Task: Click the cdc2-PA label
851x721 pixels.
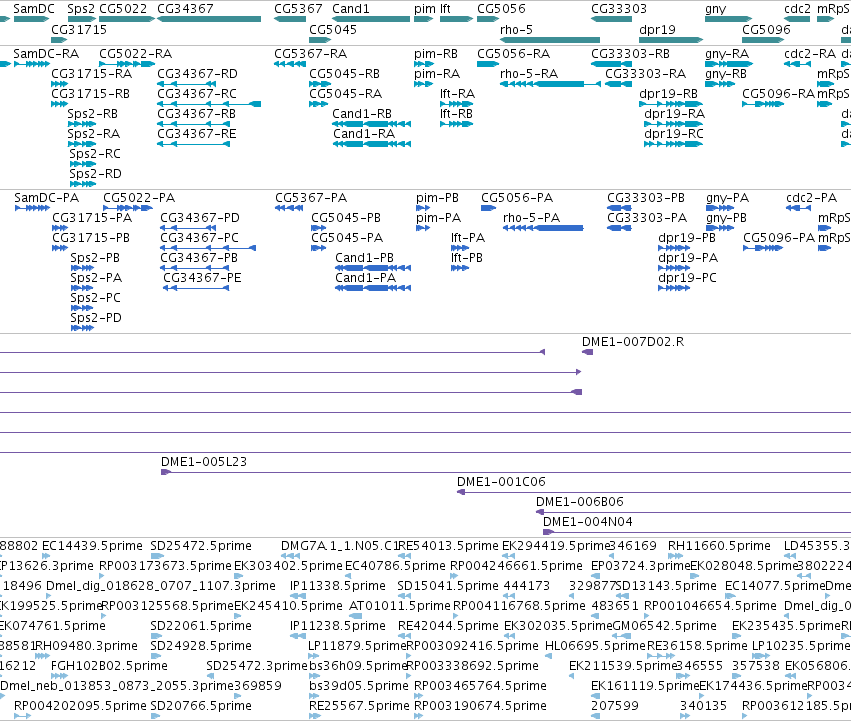Action: [x=811, y=198]
